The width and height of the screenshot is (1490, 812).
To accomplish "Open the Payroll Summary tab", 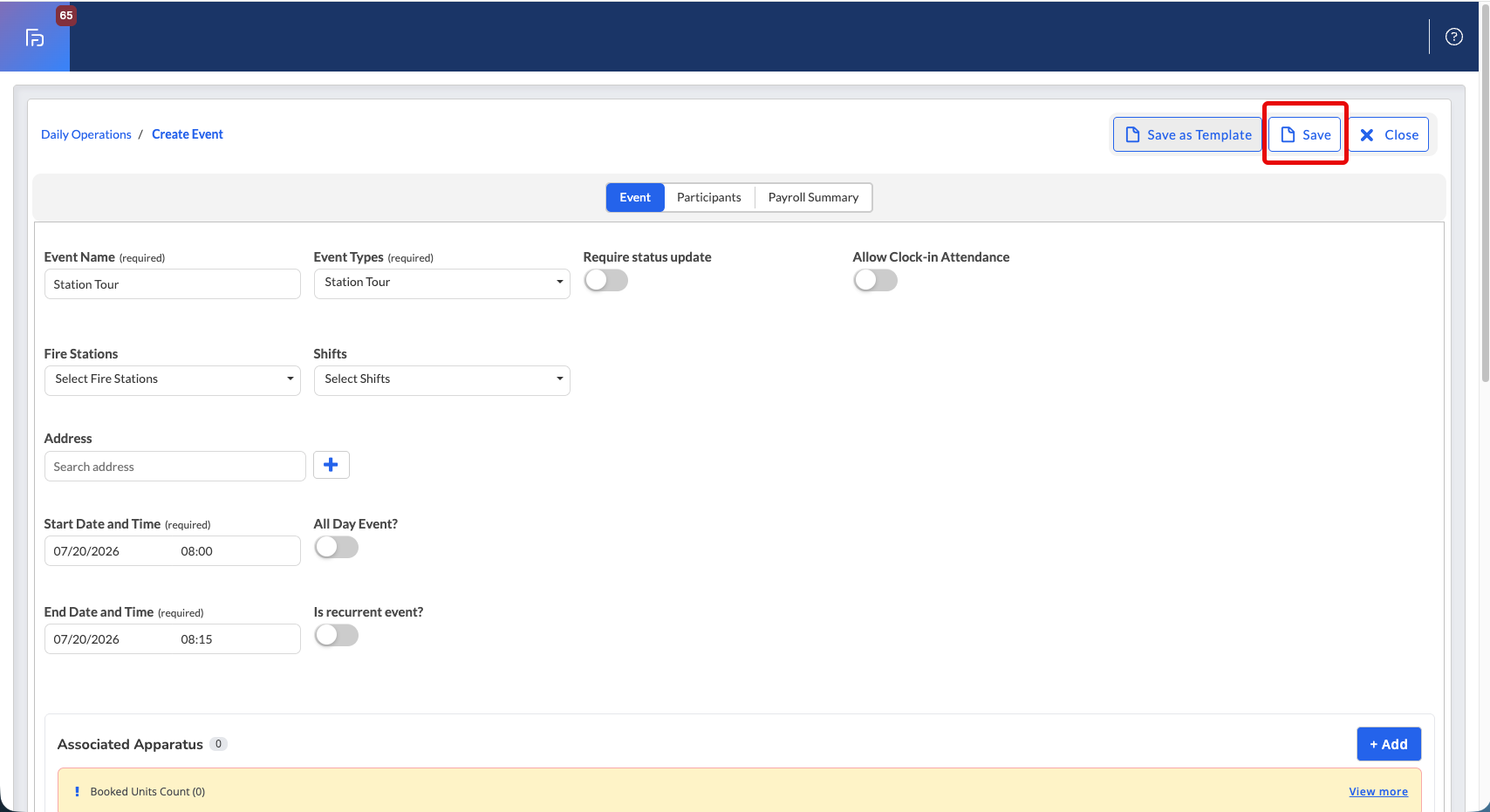I will [813, 197].
